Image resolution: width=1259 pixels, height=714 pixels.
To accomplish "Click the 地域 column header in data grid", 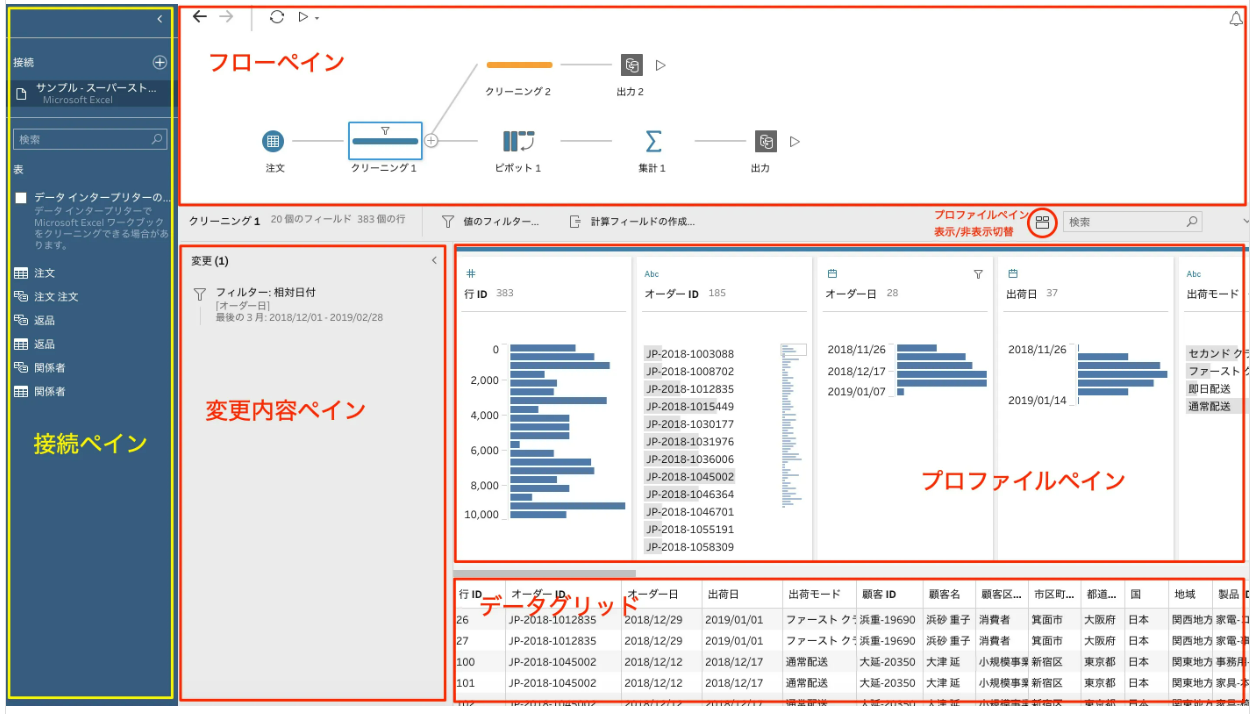I will (1185, 595).
